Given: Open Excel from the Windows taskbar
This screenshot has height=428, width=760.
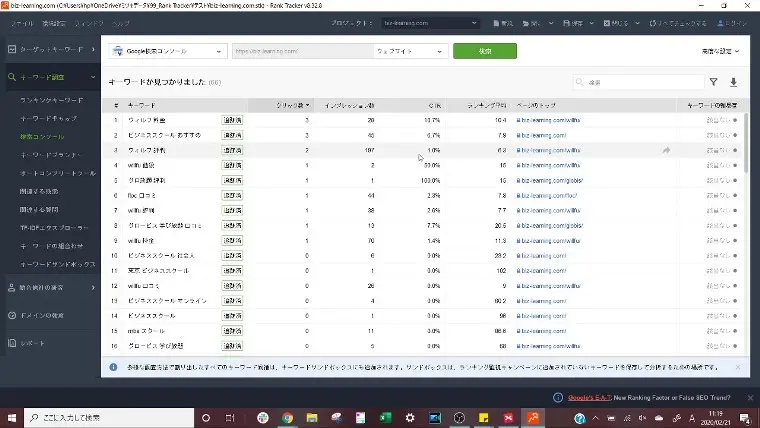Looking at the screenshot, I should [x=385, y=417].
